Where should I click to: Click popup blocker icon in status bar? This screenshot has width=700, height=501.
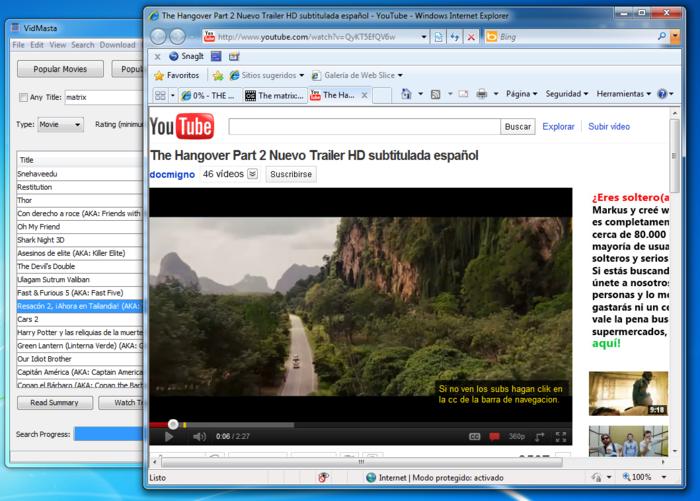(x=323, y=477)
